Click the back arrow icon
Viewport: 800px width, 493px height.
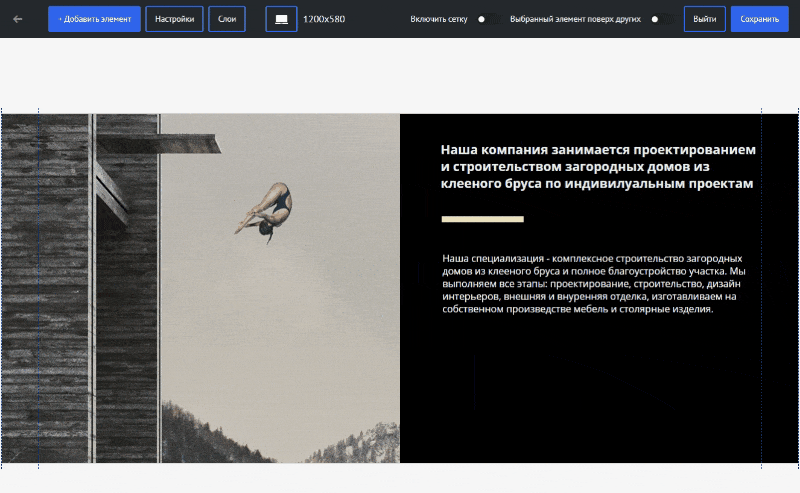click(18, 19)
